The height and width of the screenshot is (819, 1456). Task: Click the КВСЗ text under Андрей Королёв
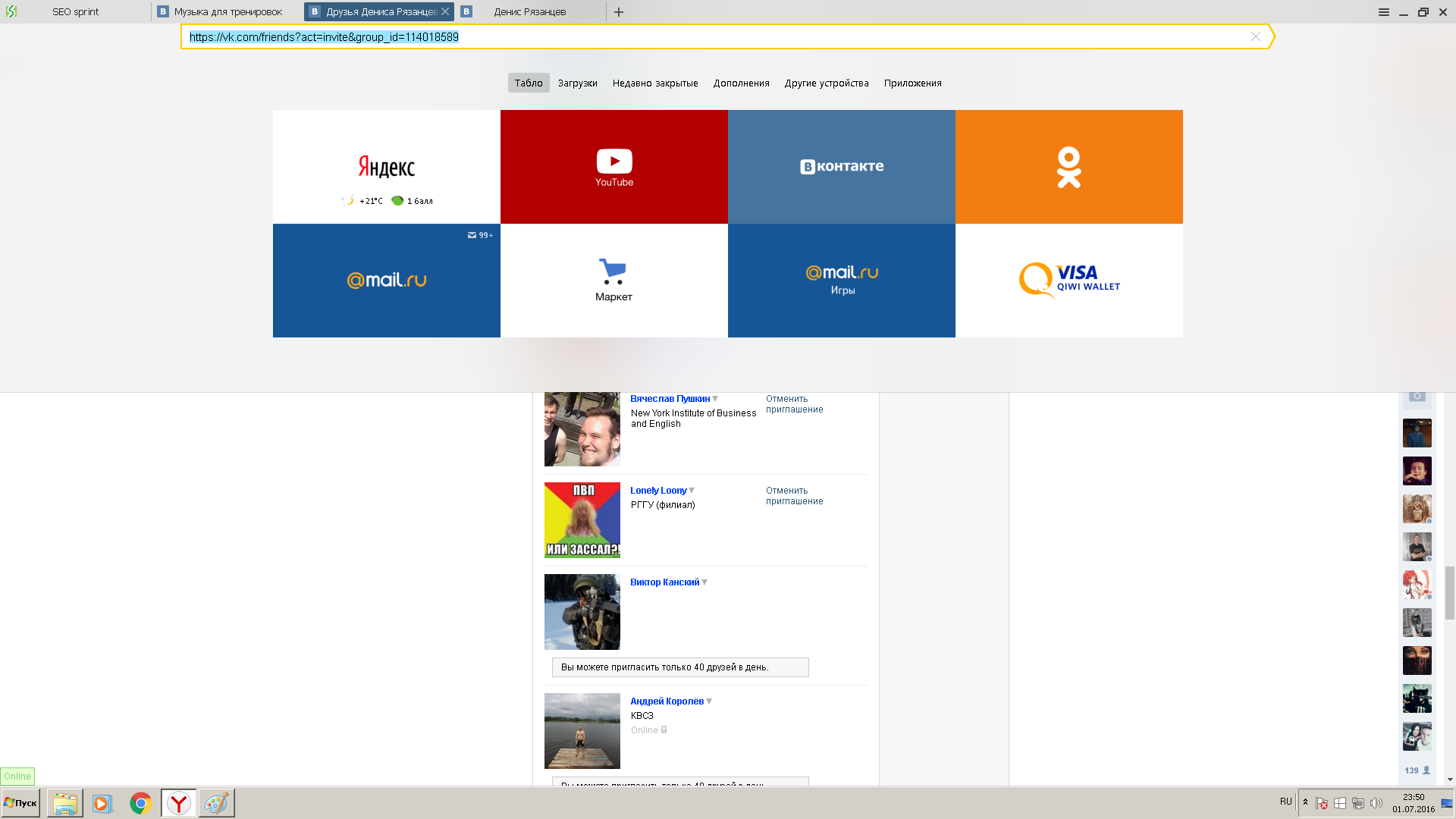click(x=642, y=716)
